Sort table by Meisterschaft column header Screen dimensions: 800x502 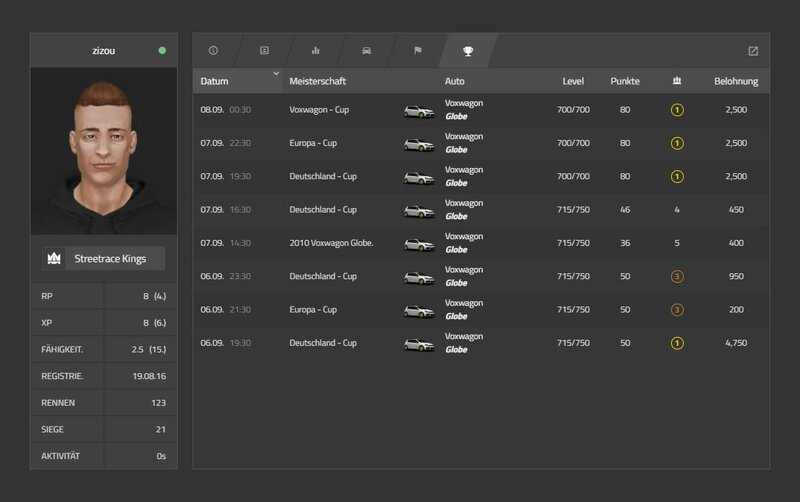point(317,81)
